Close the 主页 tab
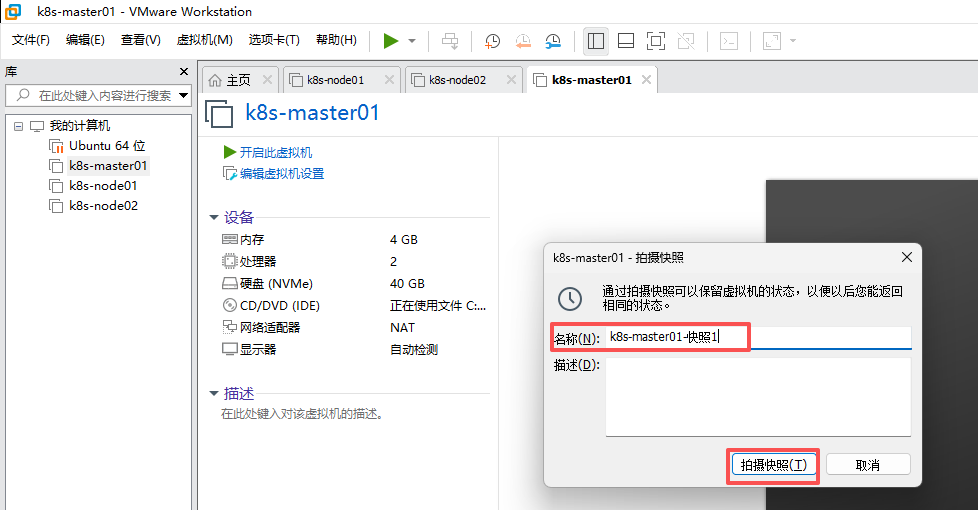Viewport: 978px width, 510px height. [267, 79]
